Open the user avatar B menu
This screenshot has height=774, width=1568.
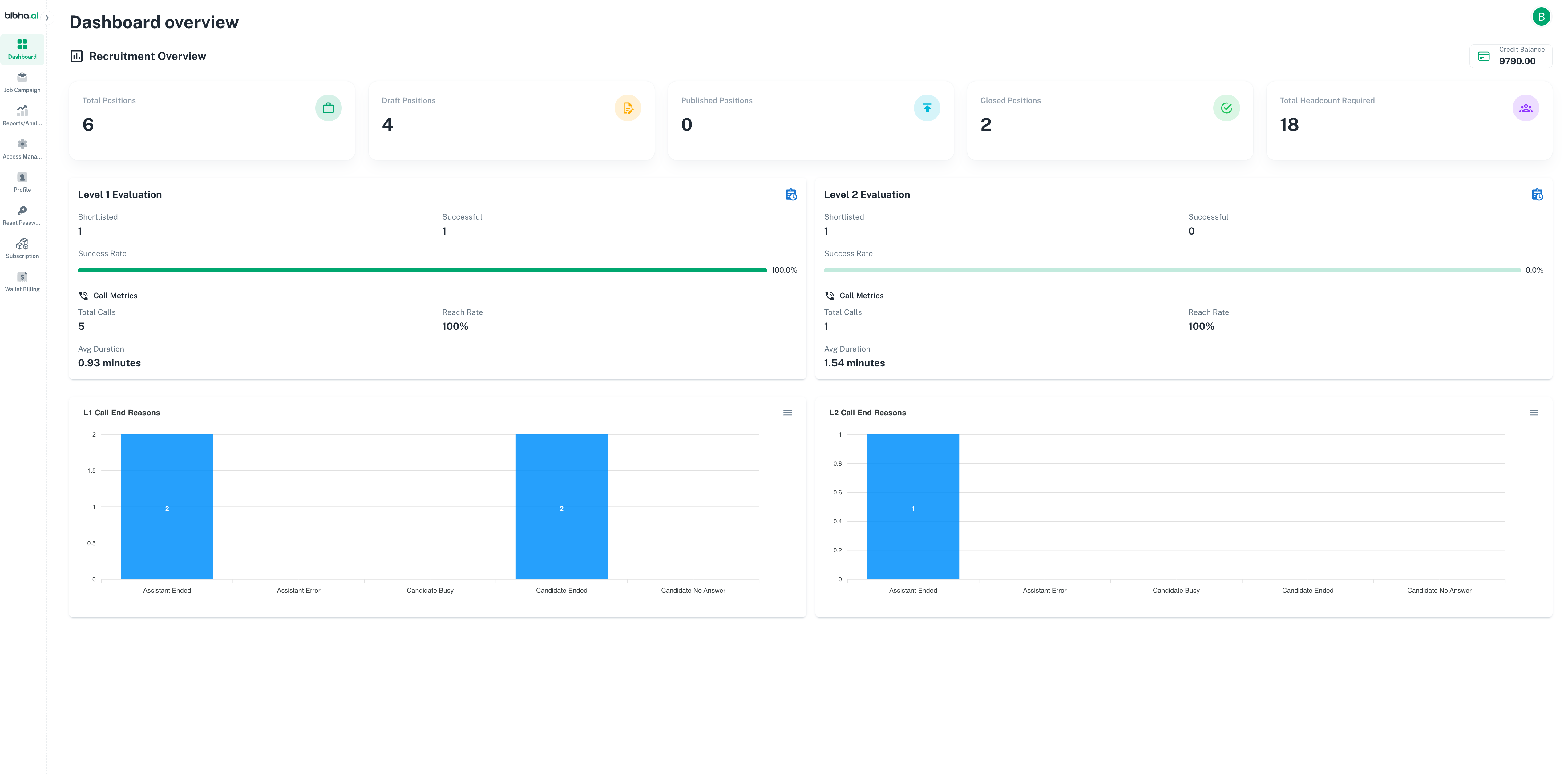point(1541,16)
